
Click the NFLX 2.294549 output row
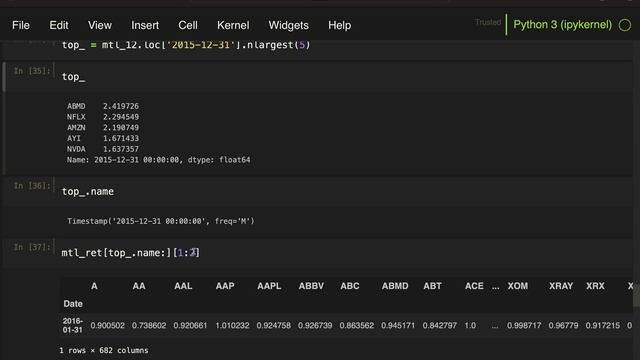pyautogui.click(x=103, y=117)
